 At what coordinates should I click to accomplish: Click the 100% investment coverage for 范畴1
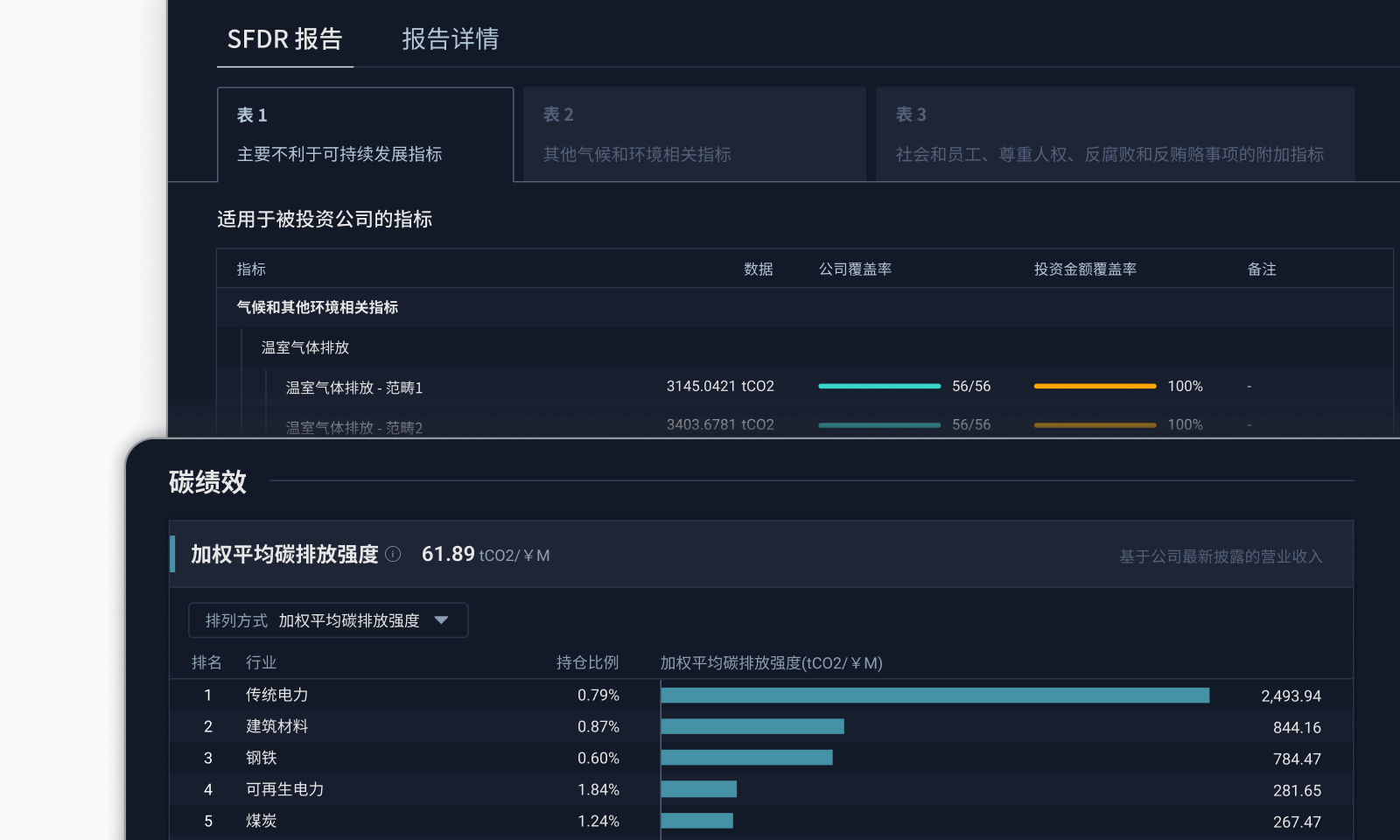coord(1185,386)
